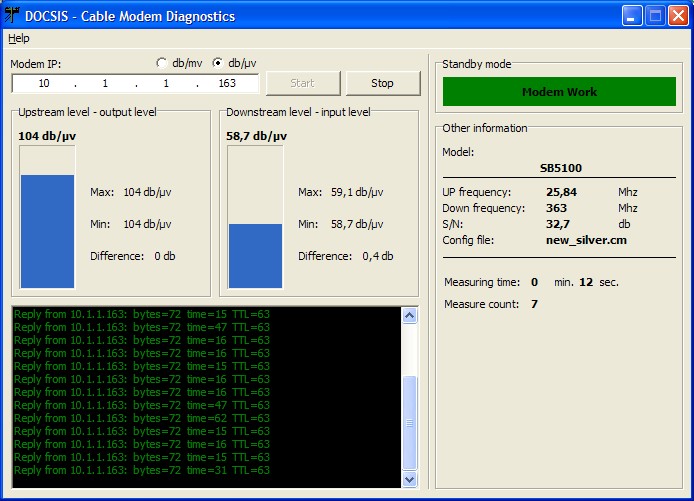Click the second IP octet field showing 1
694x501 pixels.
pos(105,83)
